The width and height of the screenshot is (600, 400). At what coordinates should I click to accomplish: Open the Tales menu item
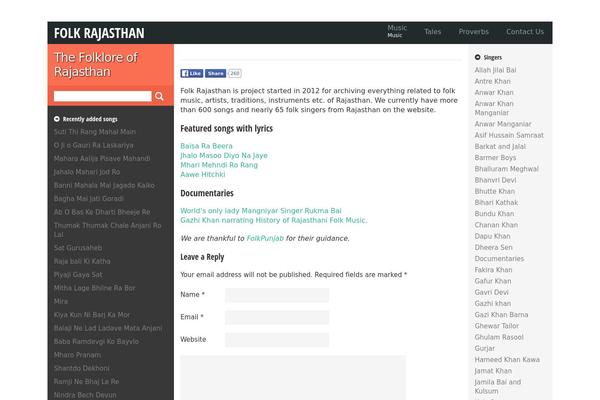[432, 32]
